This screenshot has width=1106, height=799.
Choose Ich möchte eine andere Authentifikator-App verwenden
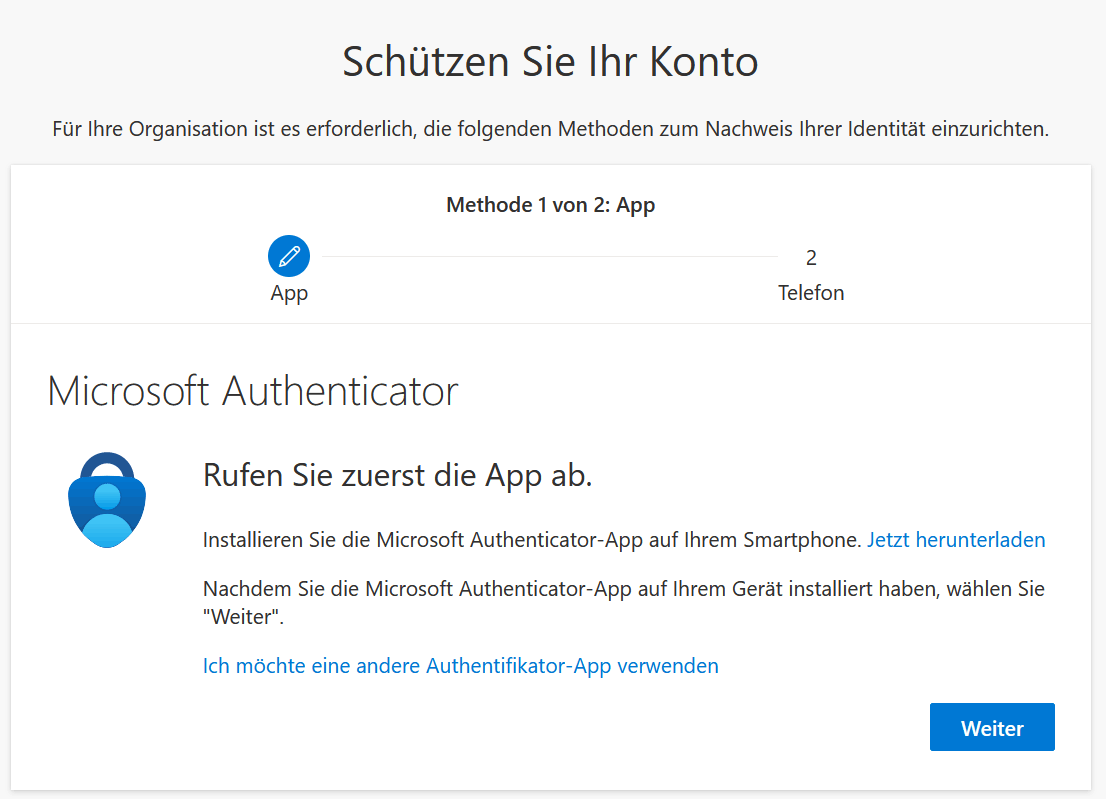461,666
